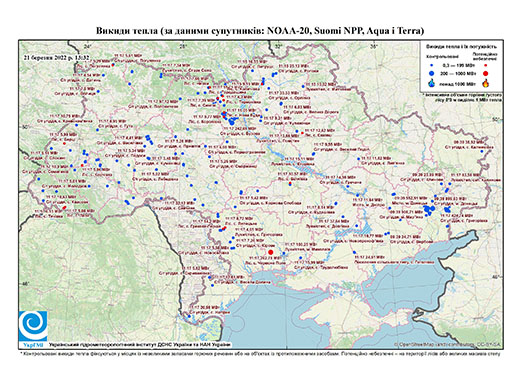The height and width of the screenshot is (368, 520).
Task: Click the 'с. Весела Долина' label
Action: (x=252, y=282)
